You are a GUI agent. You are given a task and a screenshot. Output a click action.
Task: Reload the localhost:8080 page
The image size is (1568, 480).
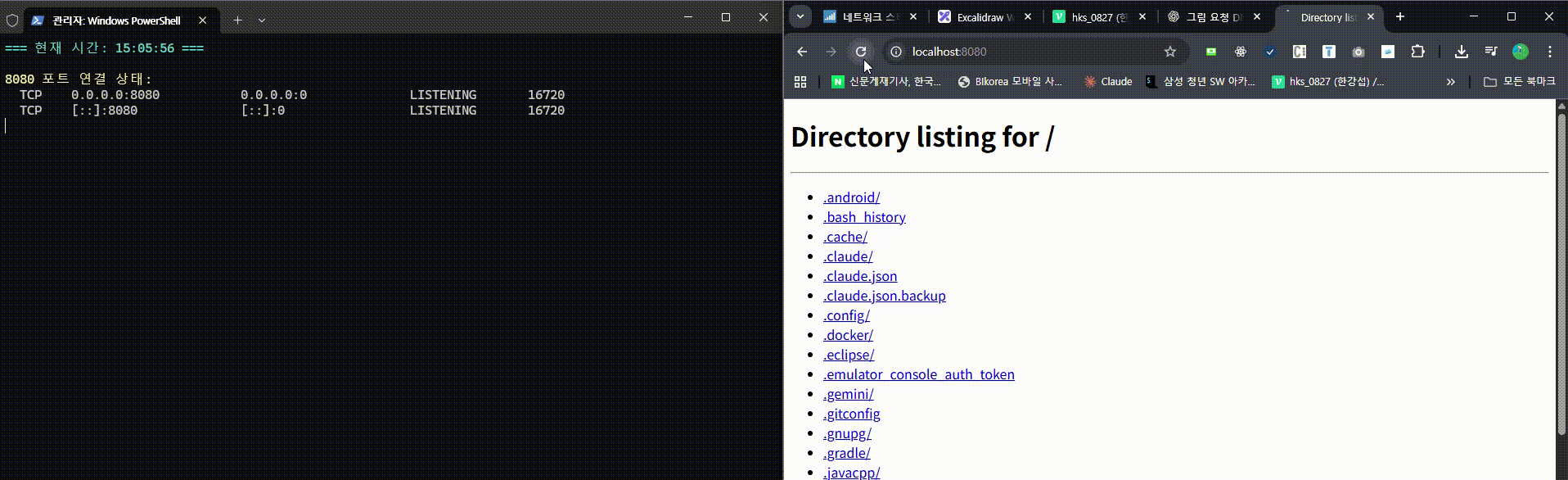[861, 52]
